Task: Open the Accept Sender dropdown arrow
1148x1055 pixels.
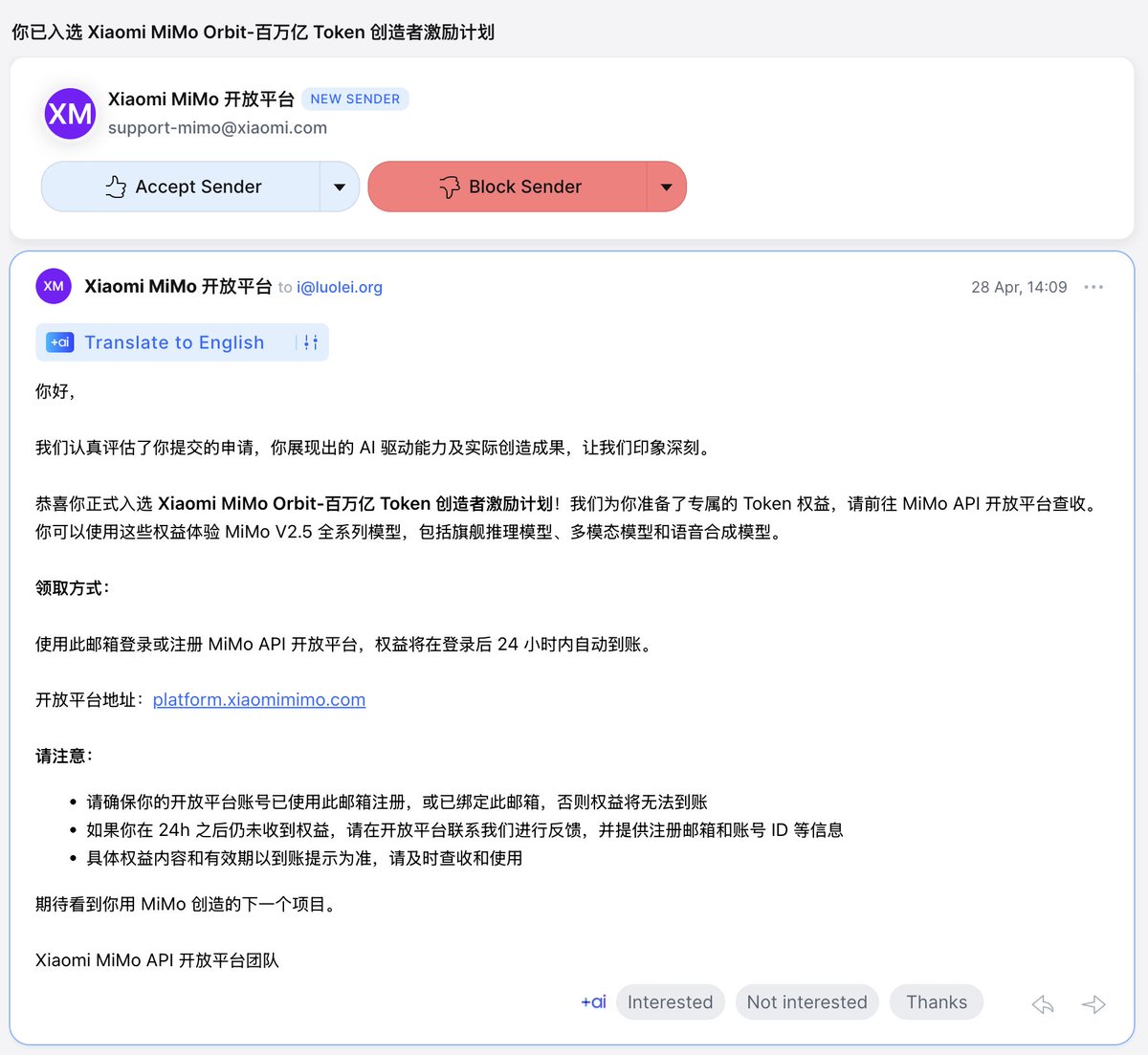Action: point(340,187)
